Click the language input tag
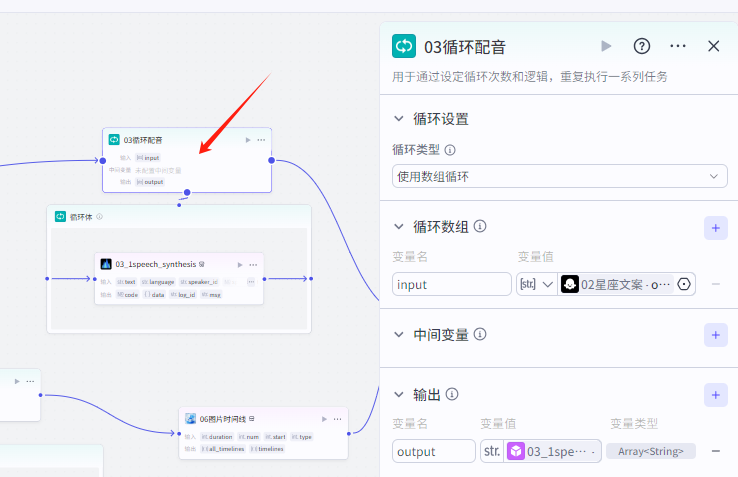 click(x=158, y=282)
